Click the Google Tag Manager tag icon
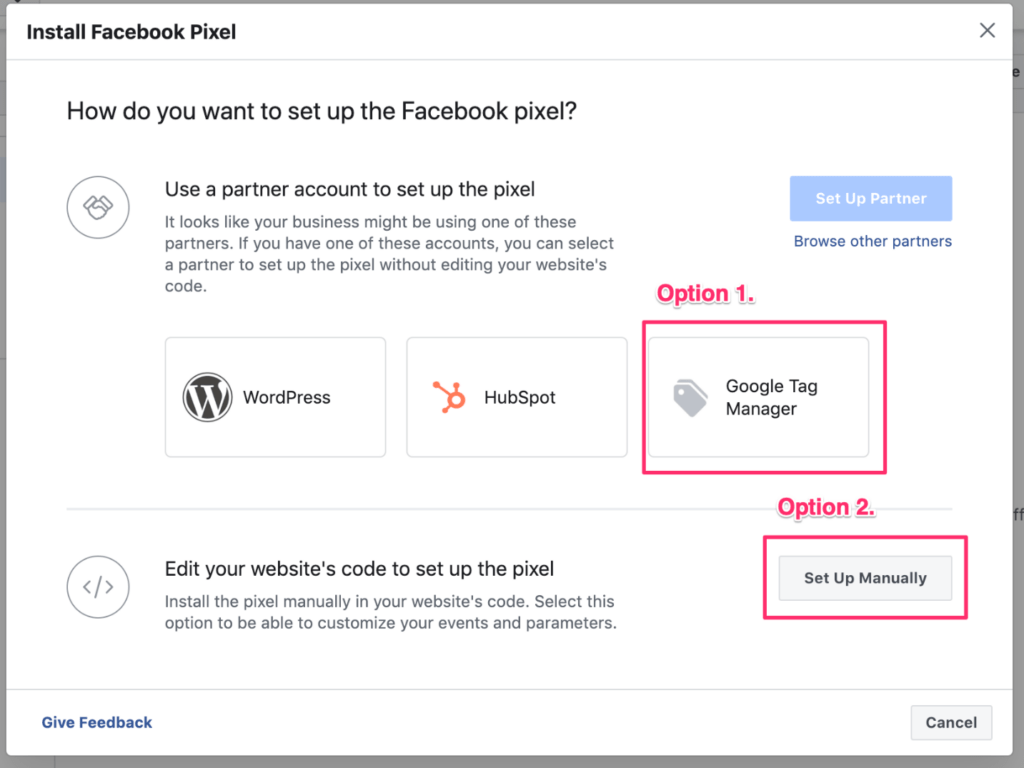 690,397
